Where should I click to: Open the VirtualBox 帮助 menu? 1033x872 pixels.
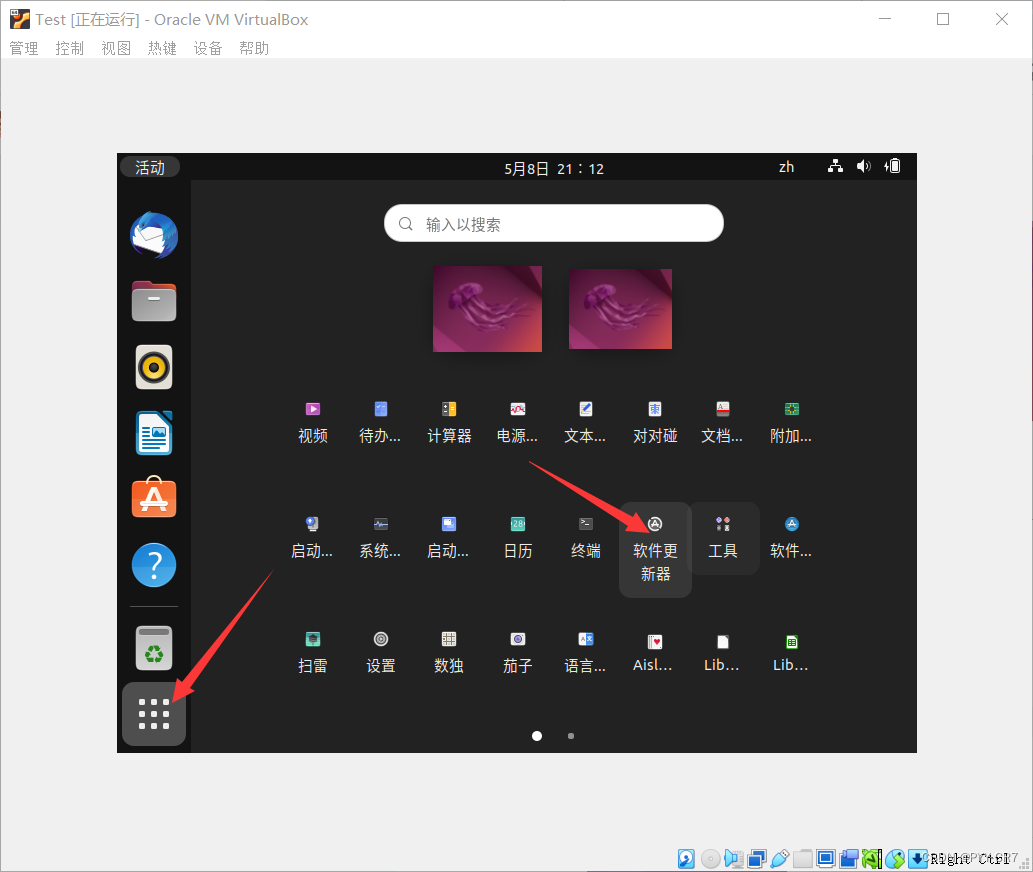point(254,48)
